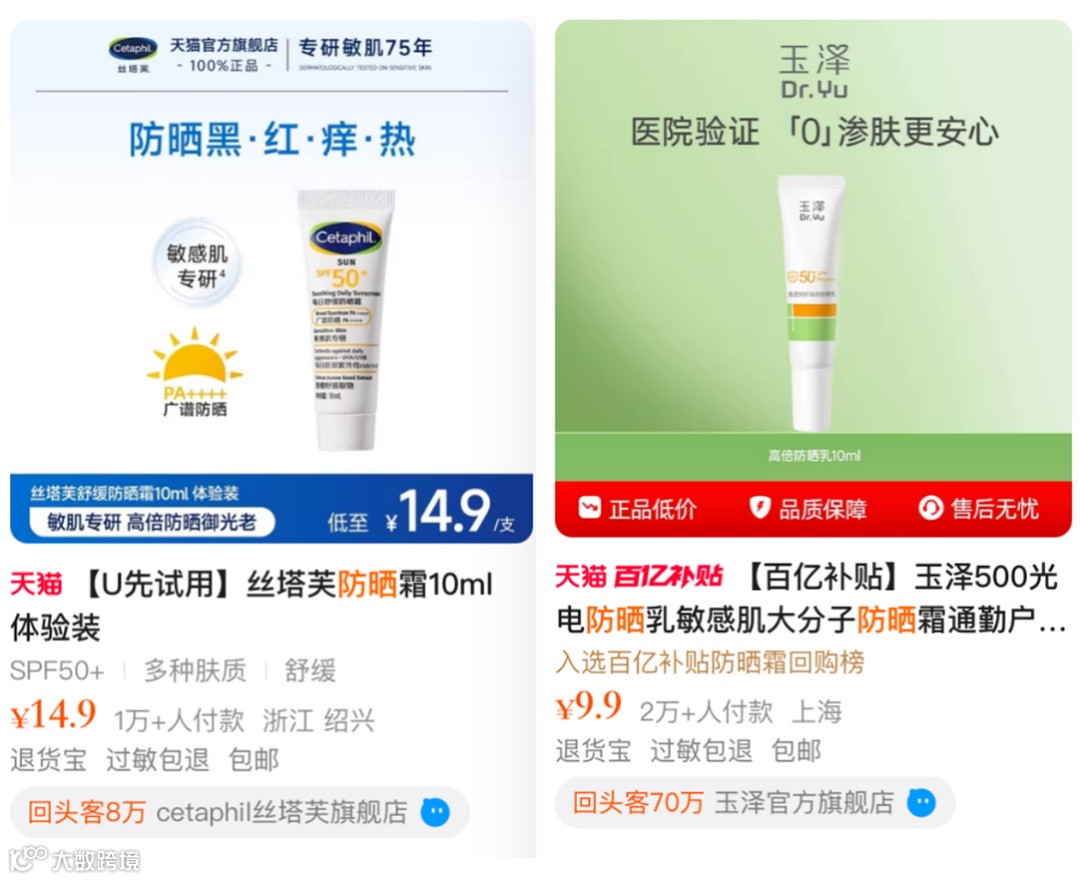Click the 入选百亿补贴防晒霜回购榜 link
Image resolution: width=1080 pixels, height=880 pixels.
pyautogui.click(x=710, y=662)
